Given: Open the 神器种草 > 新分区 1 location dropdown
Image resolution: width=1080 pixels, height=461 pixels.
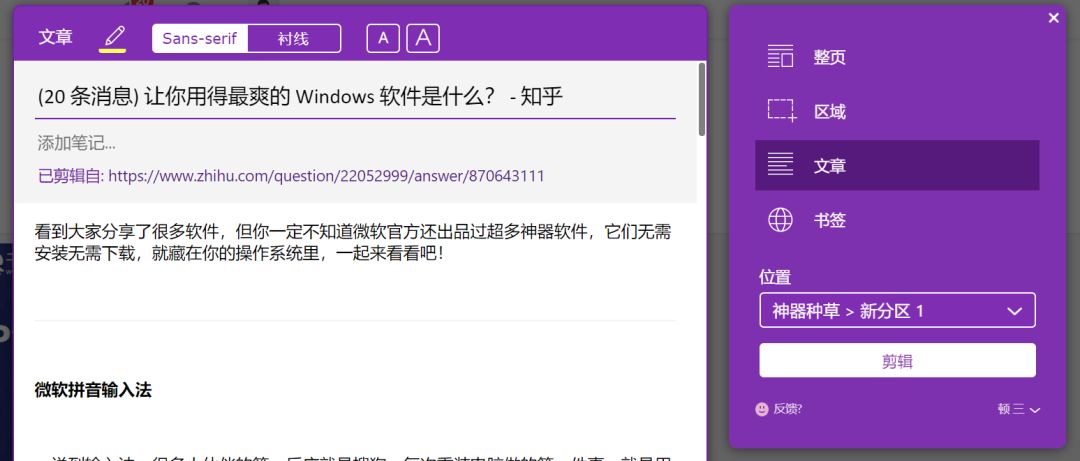Looking at the screenshot, I should click(x=897, y=311).
